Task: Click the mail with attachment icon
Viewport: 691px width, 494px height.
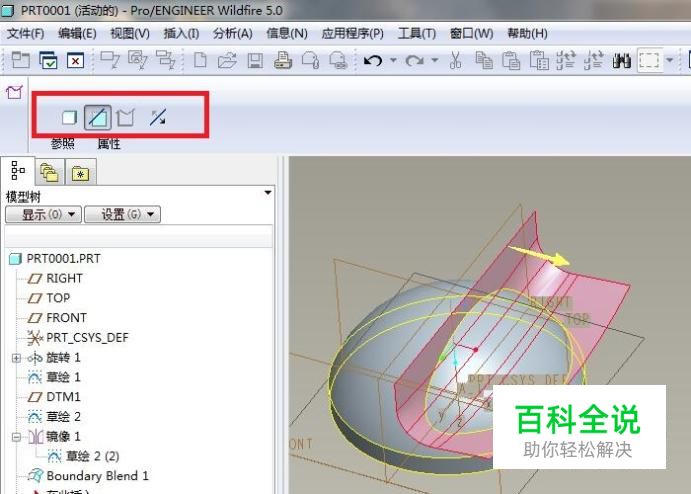Action: tap(310, 60)
